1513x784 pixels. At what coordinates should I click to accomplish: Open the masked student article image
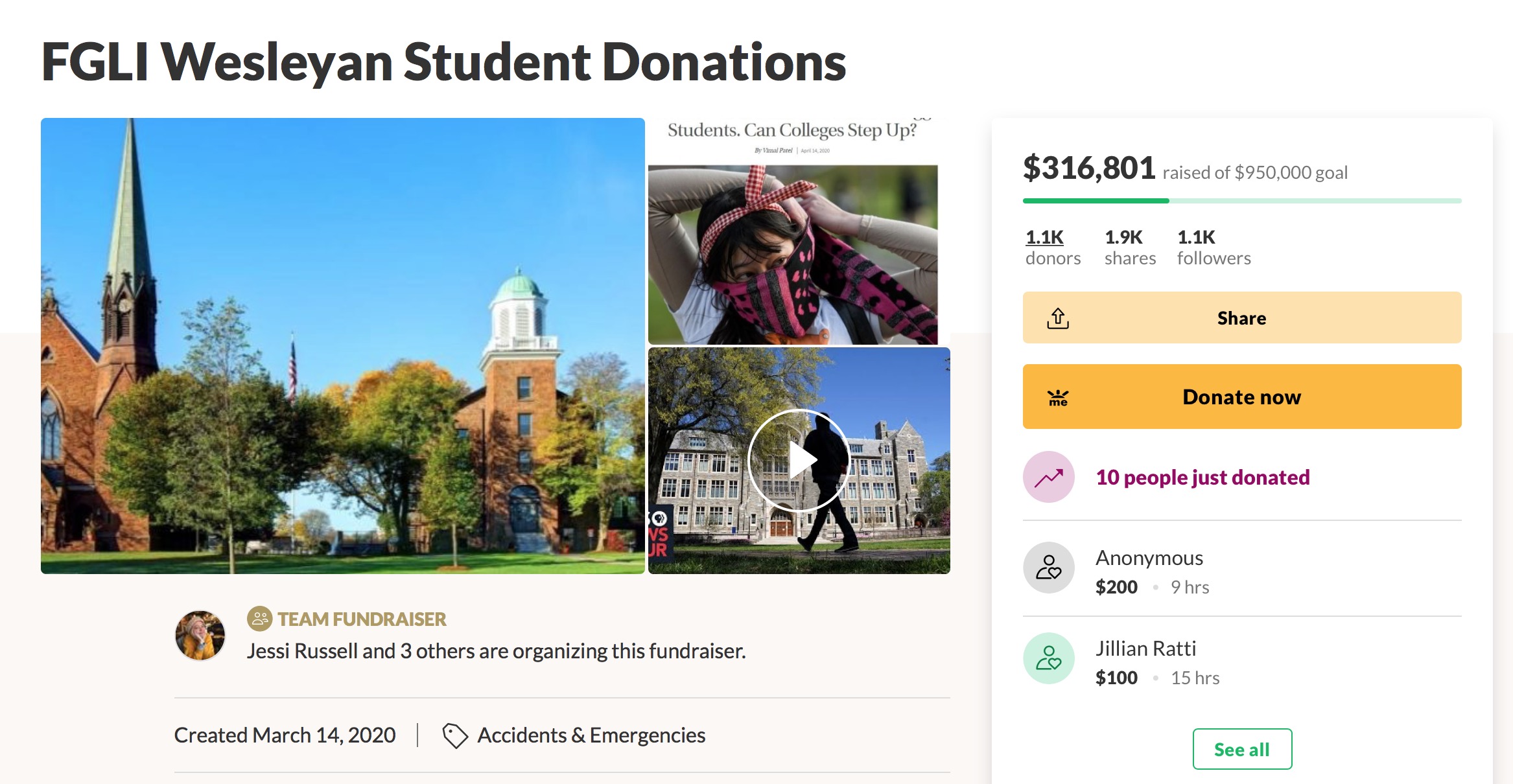792,254
